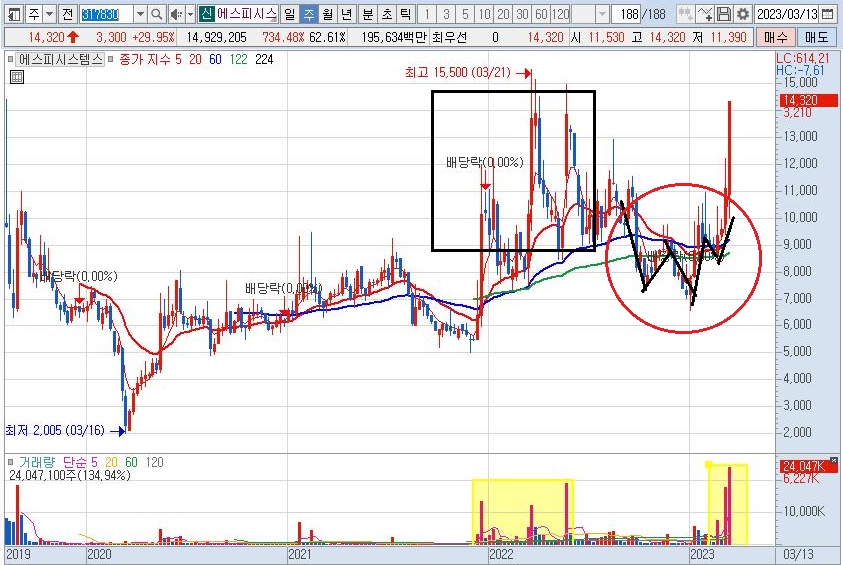Click the red 배당락 arrow marker near 2022
843x565 pixels.
(485, 186)
